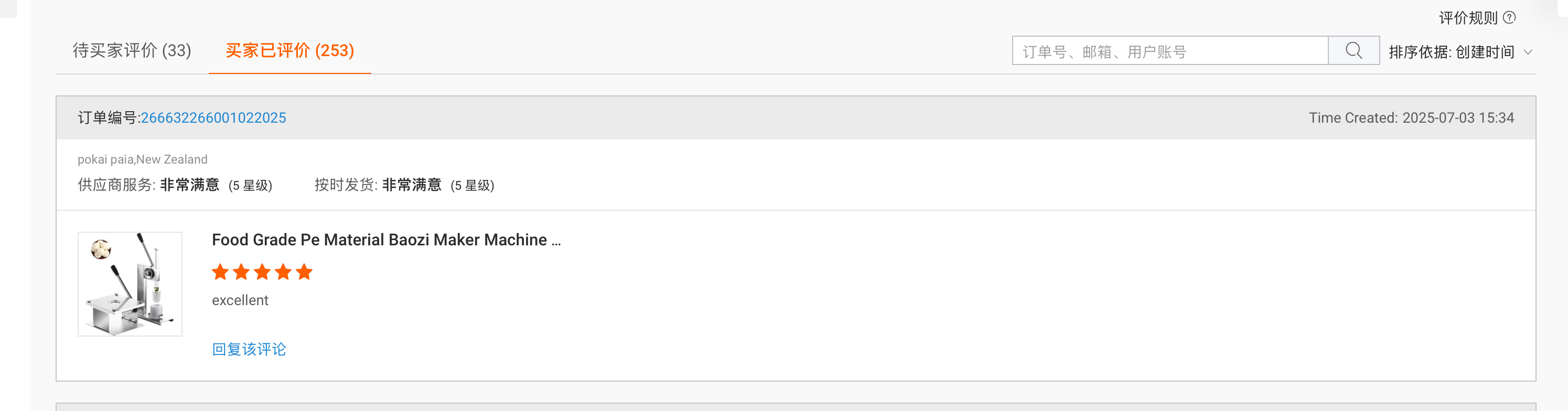1568x411 pixels.
Task: Focus the 订单号、邮箱、用户账号 search field
Action: tap(1169, 51)
